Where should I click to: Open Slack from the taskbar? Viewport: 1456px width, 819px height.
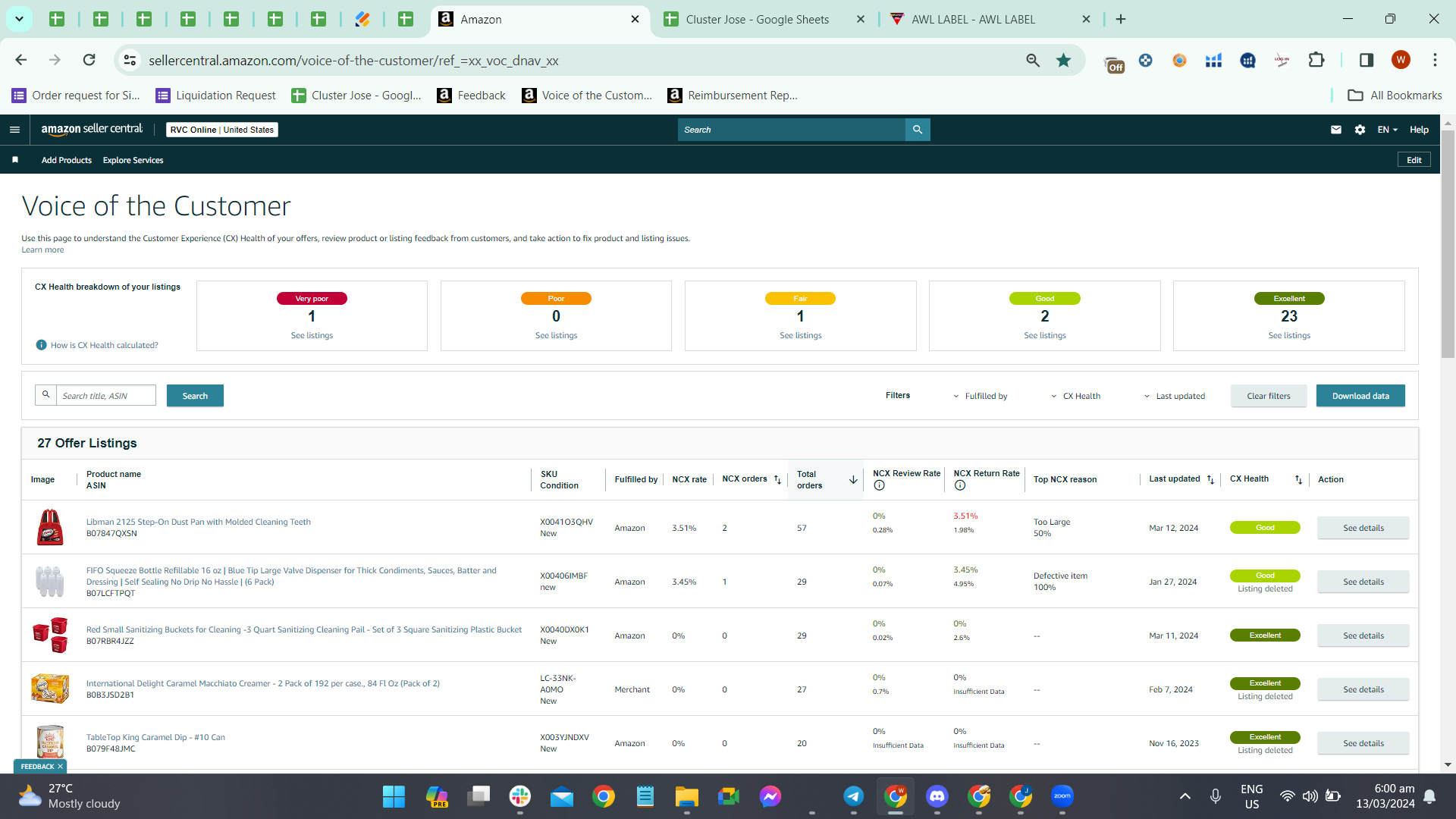pos(520,796)
